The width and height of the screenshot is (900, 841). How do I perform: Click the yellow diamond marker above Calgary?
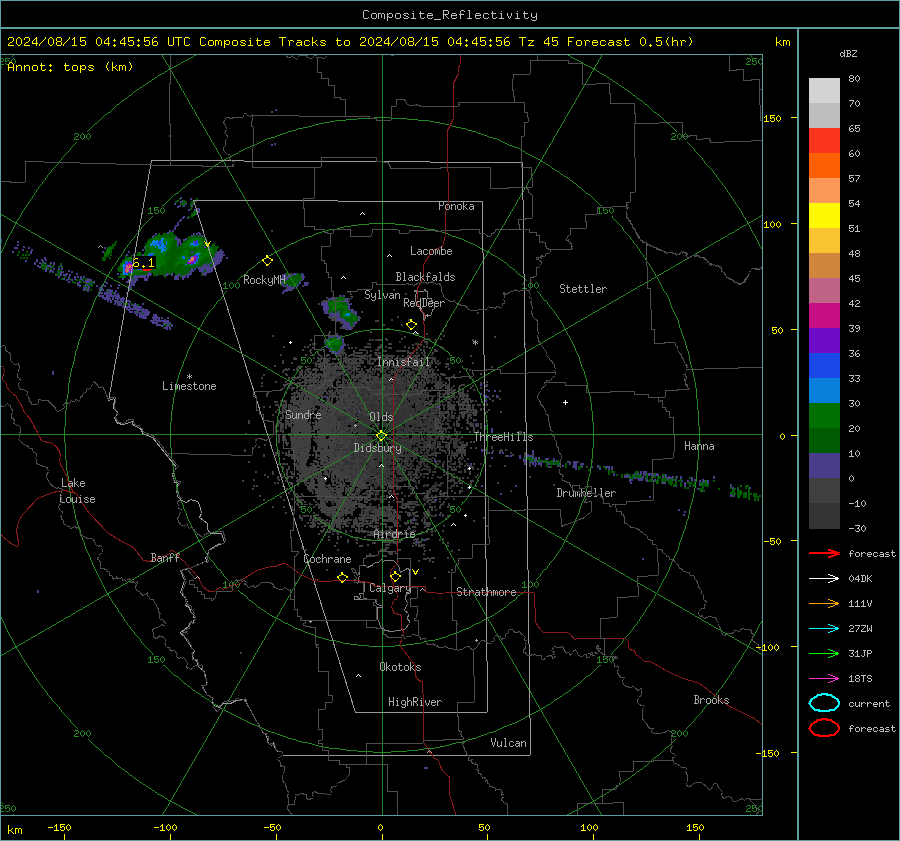coord(395,576)
